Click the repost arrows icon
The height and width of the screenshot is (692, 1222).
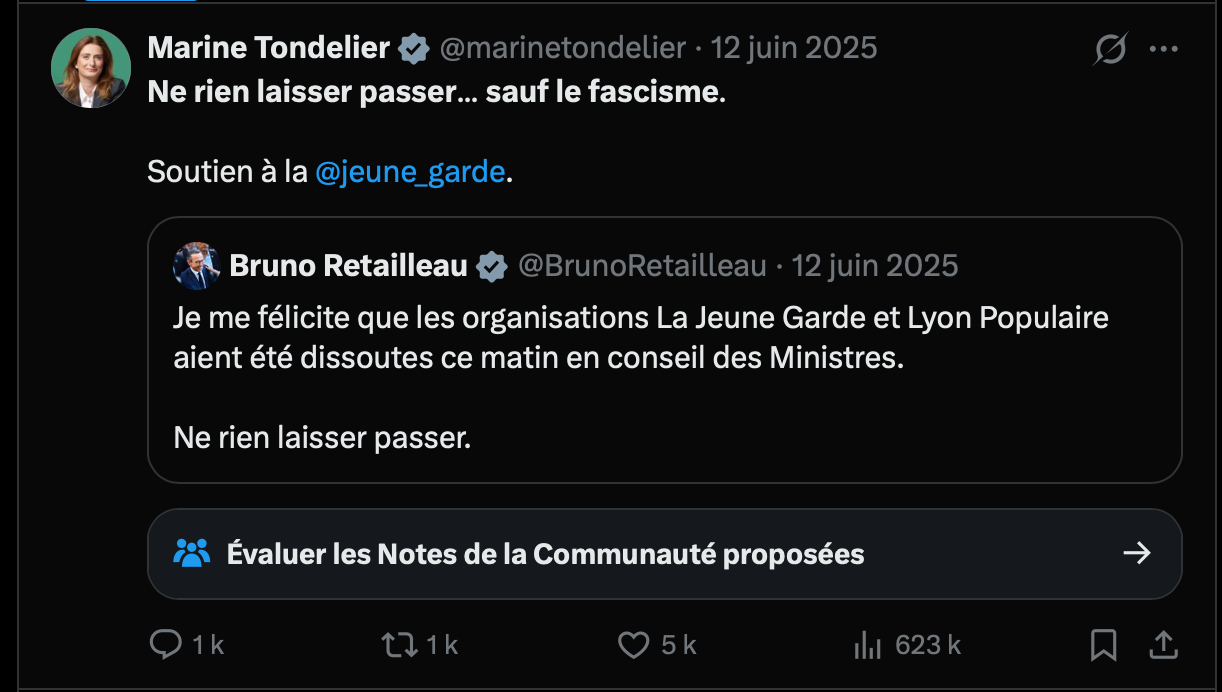(400, 645)
